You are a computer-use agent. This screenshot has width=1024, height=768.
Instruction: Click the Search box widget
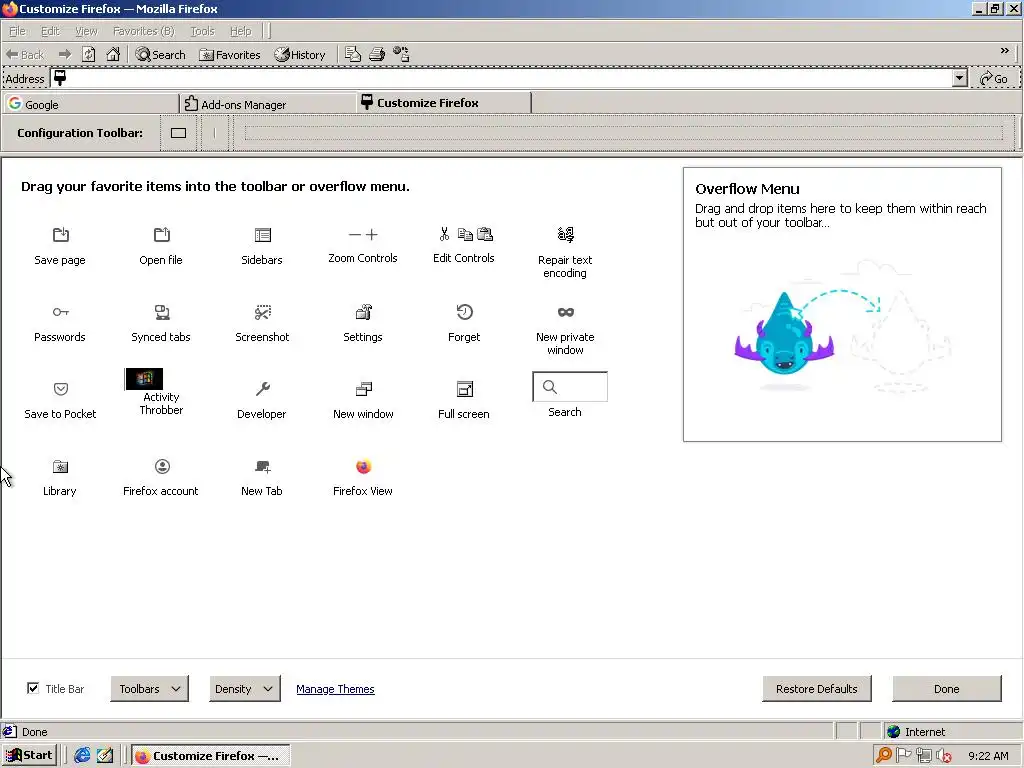[x=570, y=387]
